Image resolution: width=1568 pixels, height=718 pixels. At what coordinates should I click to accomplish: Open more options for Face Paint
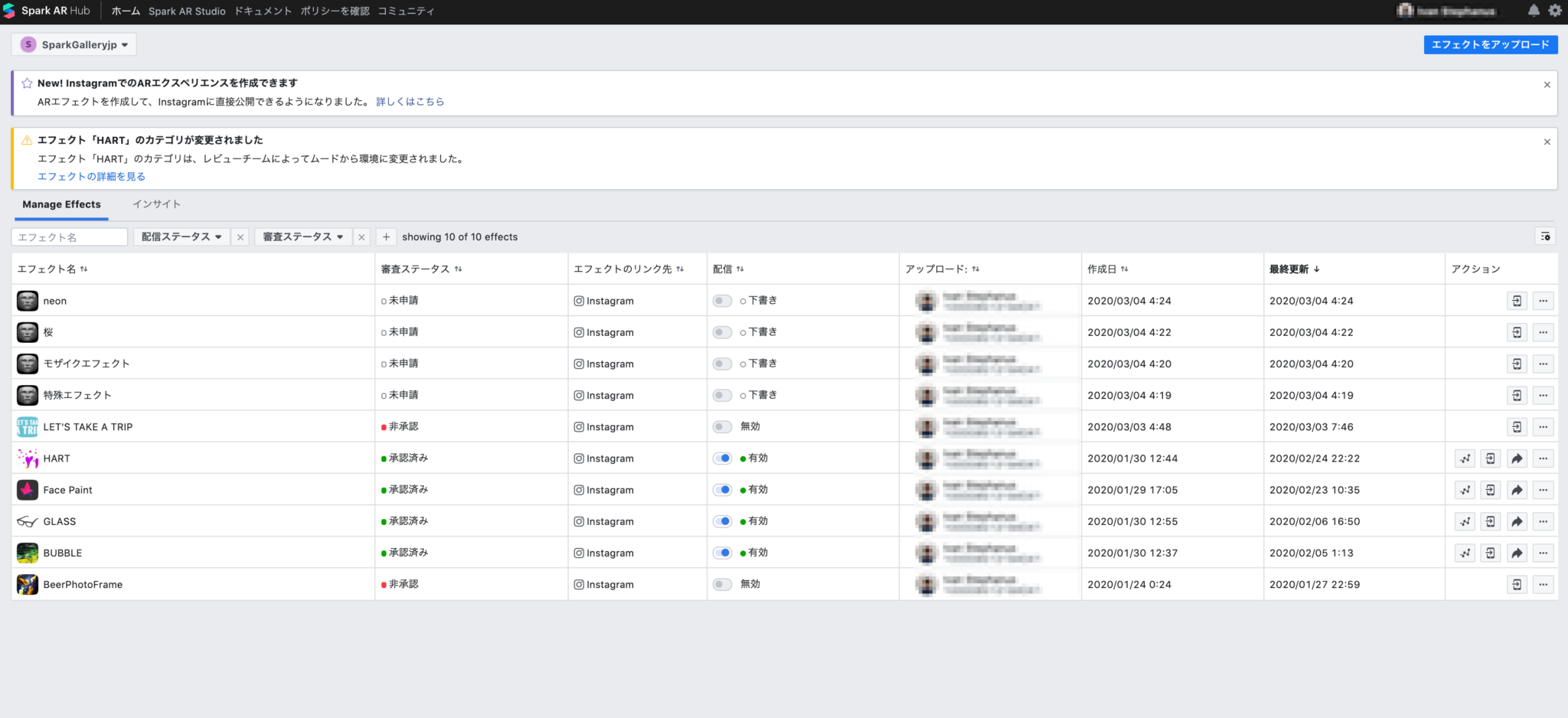tap(1543, 490)
